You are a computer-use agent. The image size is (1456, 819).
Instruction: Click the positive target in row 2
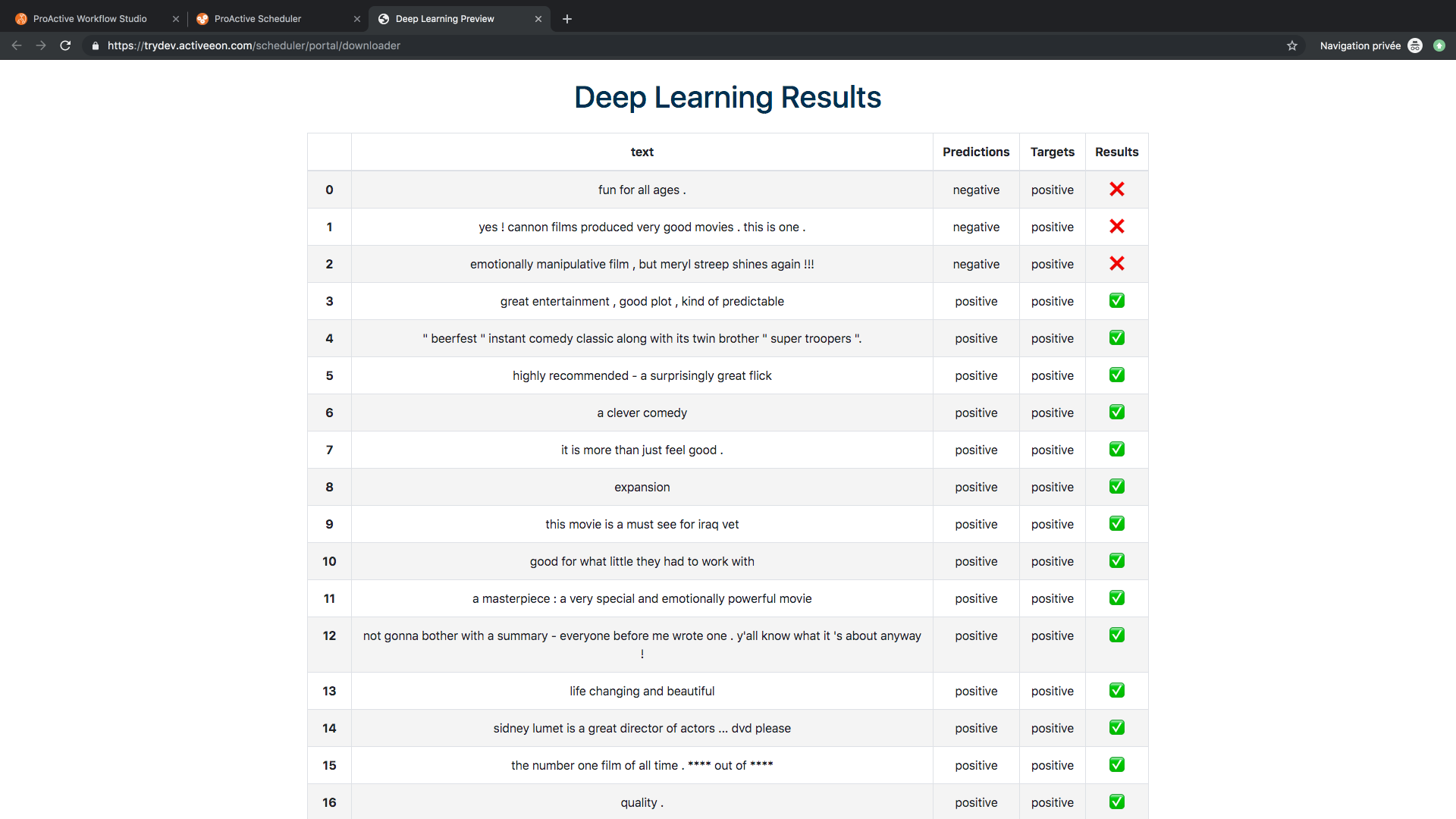point(1053,264)
